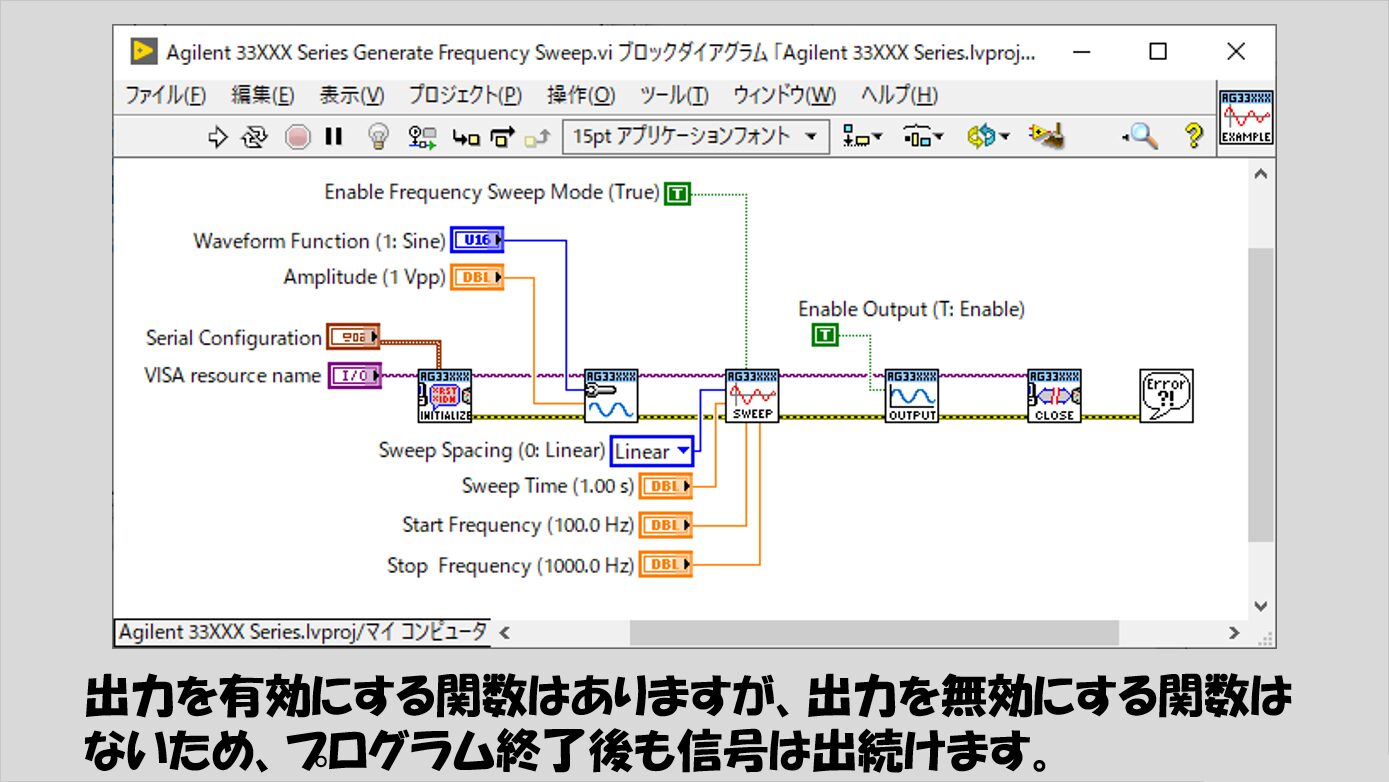Open the Align Objects dropdown

(862, 137)
